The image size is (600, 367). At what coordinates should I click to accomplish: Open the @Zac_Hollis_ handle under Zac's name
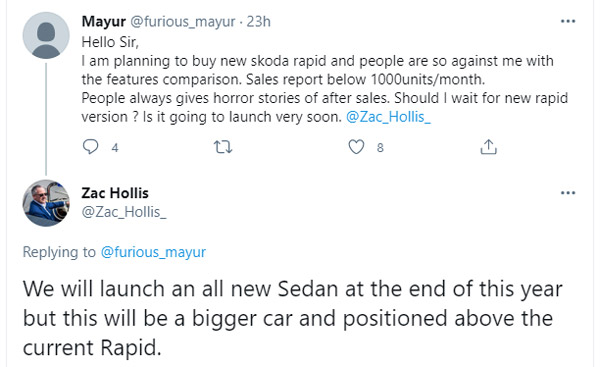(124, 212)
